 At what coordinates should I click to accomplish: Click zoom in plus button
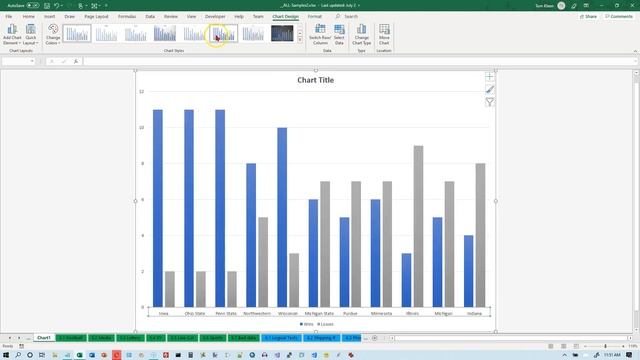pos(623,346)
